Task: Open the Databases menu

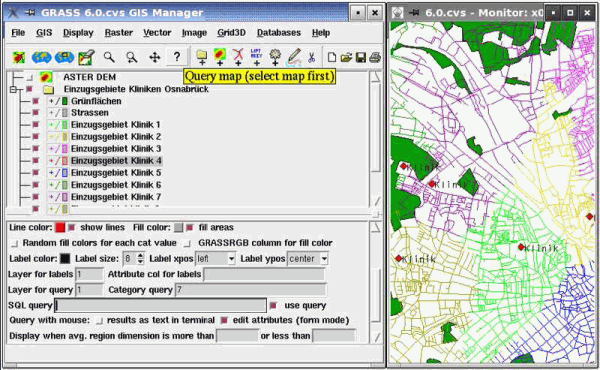Action: [x=279, y=33]
